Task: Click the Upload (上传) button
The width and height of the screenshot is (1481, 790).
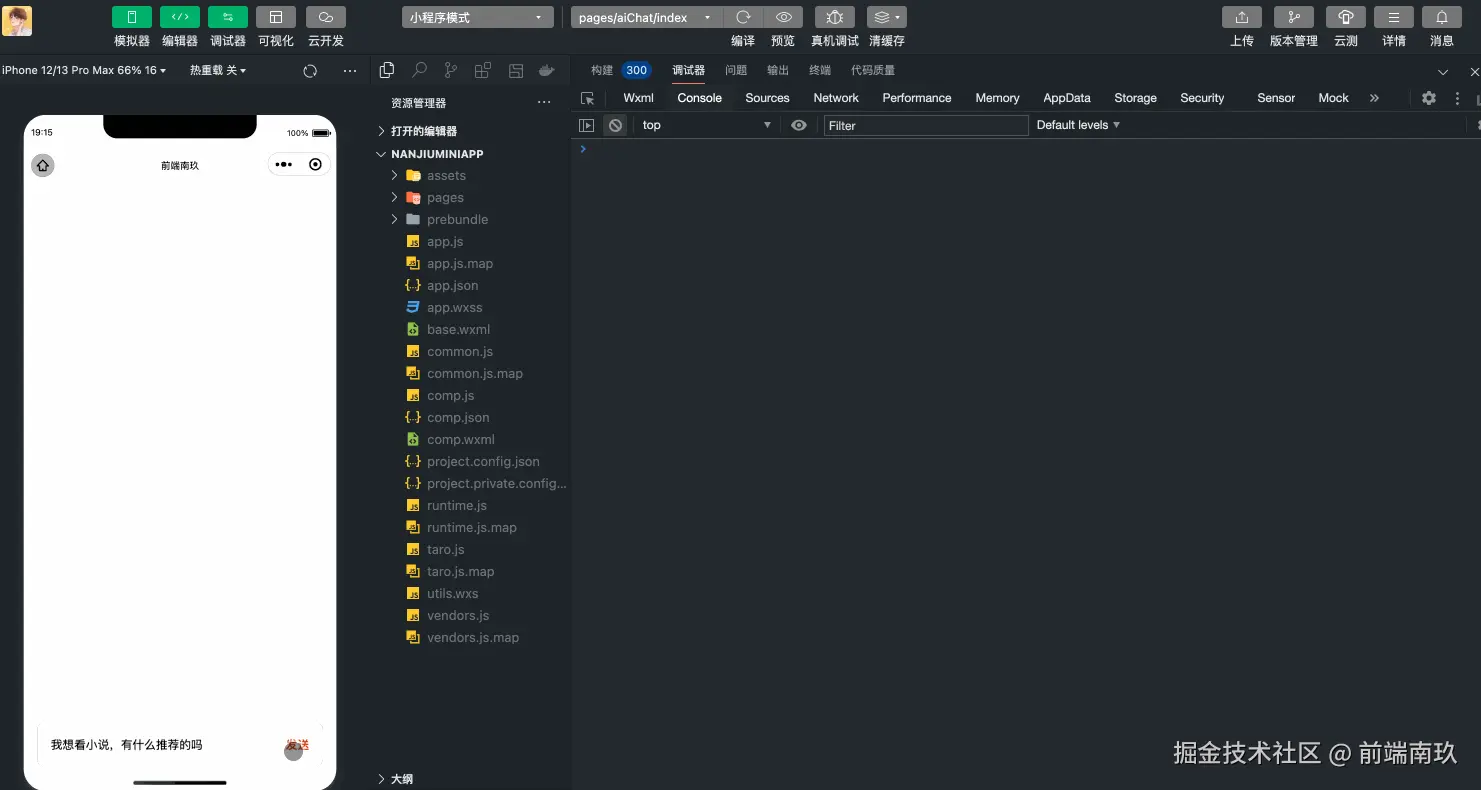Action: point(1242,17)
